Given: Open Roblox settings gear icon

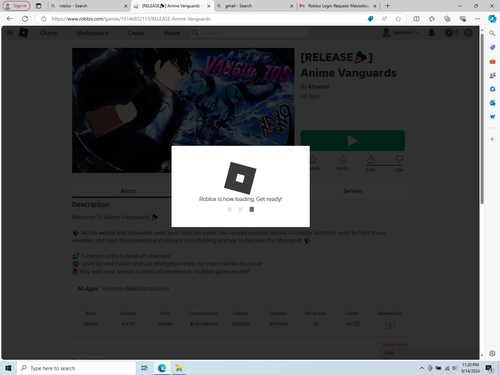Looking at the screenshot, I should tap(468, 33).
